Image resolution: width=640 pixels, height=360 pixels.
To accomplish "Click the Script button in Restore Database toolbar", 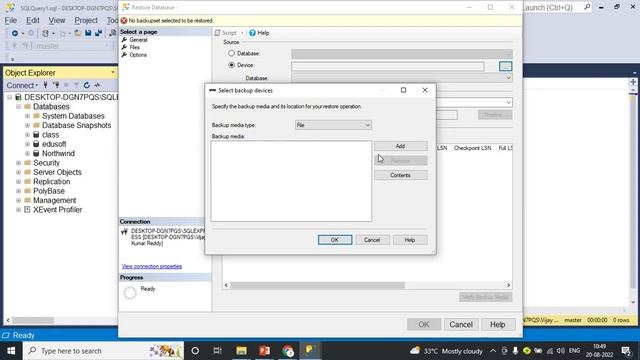I will pos(226,33).
